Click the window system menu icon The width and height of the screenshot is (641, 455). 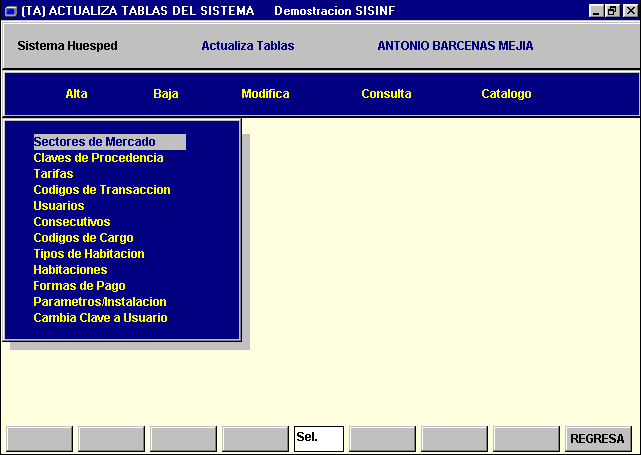pyautogui.click(x=11, y=10)
